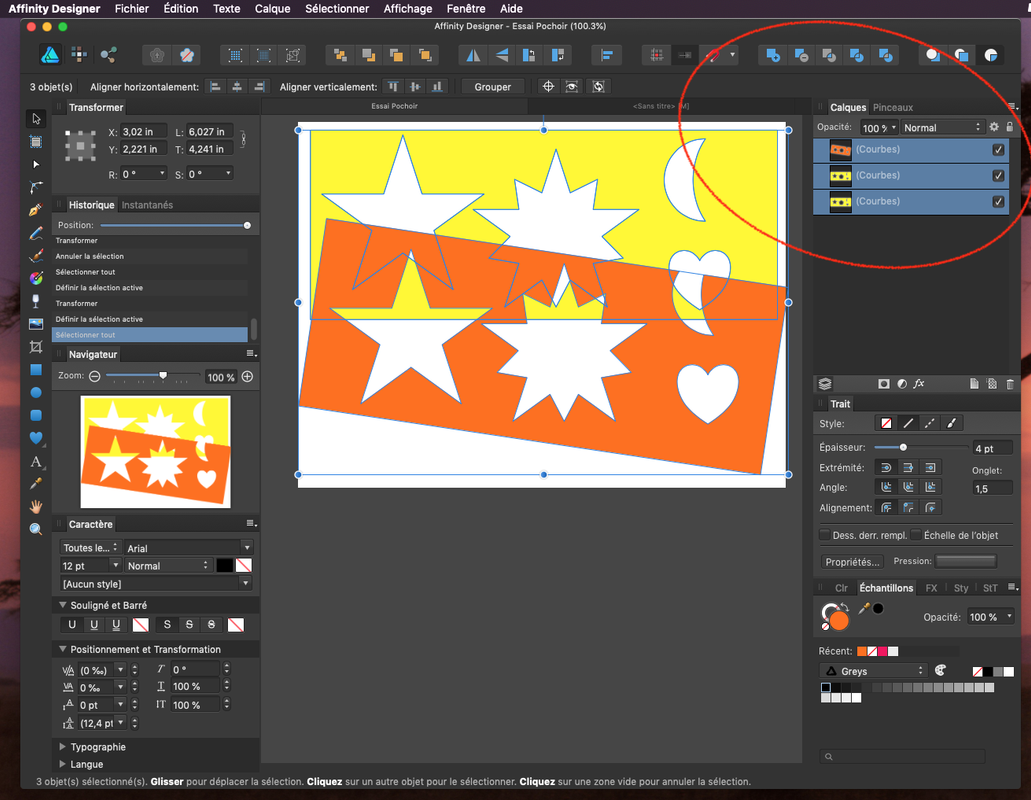
Task: Select the Node tool
Action: point(36,164)
